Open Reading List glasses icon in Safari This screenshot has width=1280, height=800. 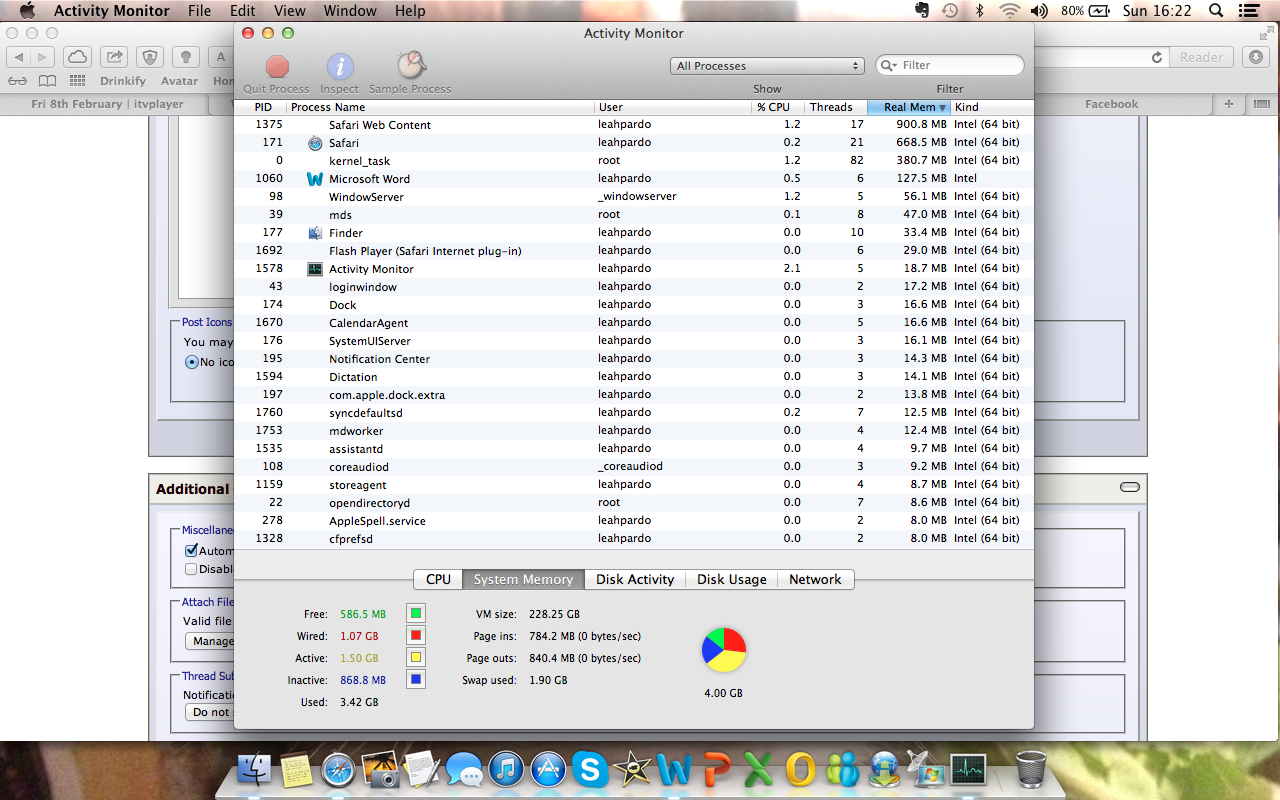(x=18, y=81)
